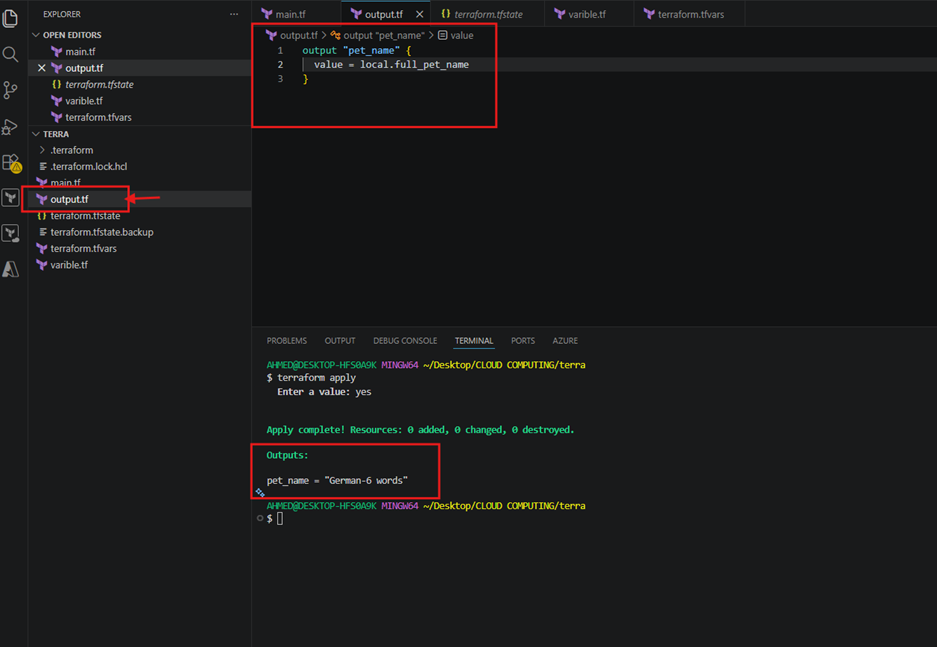Open main.tf in TERRA file tree

point(140,183)
